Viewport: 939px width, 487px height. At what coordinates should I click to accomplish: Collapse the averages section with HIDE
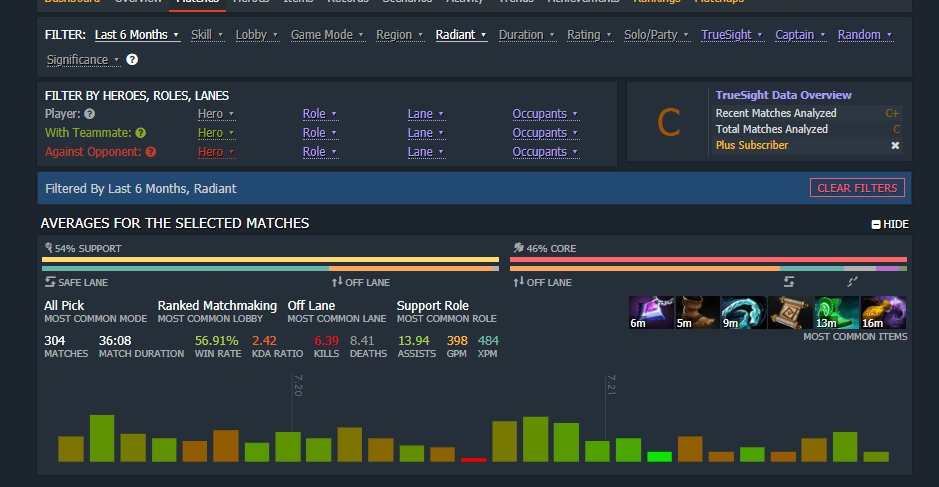(889, 224)
